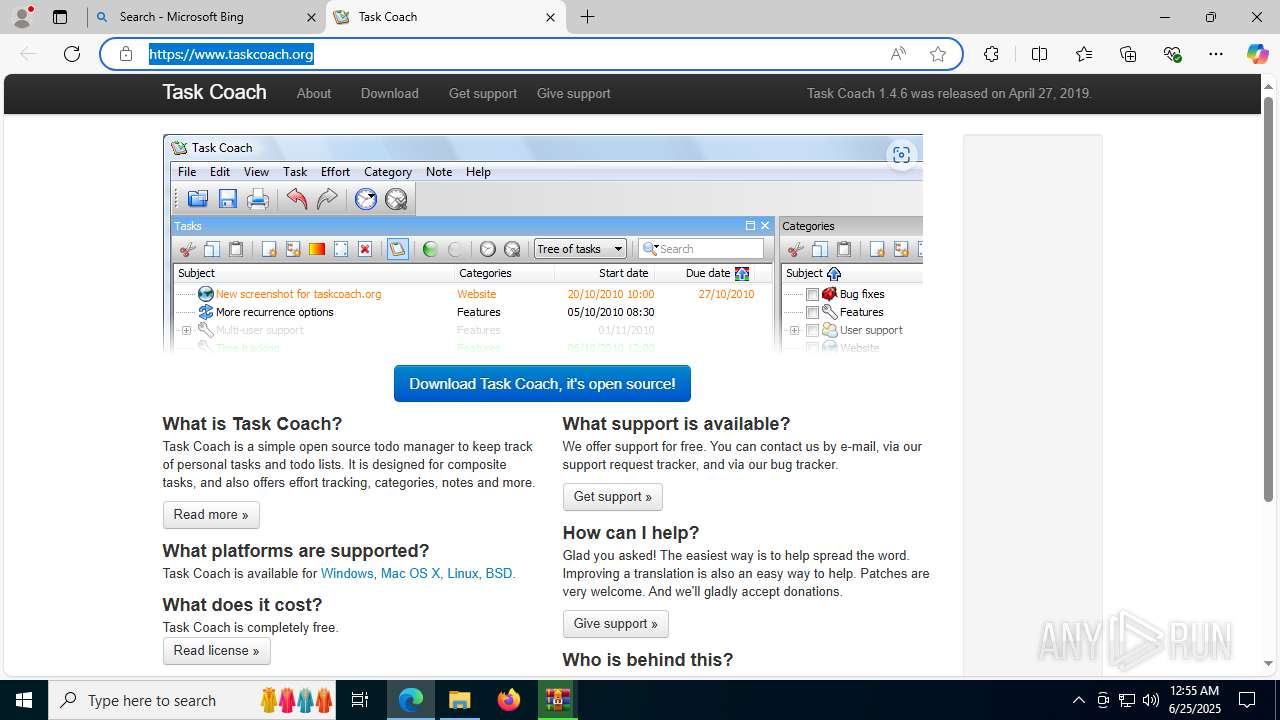Click the taskbar search box
Screen dimensions: 1280x720
pyautogui.click(x=193, y=700)
